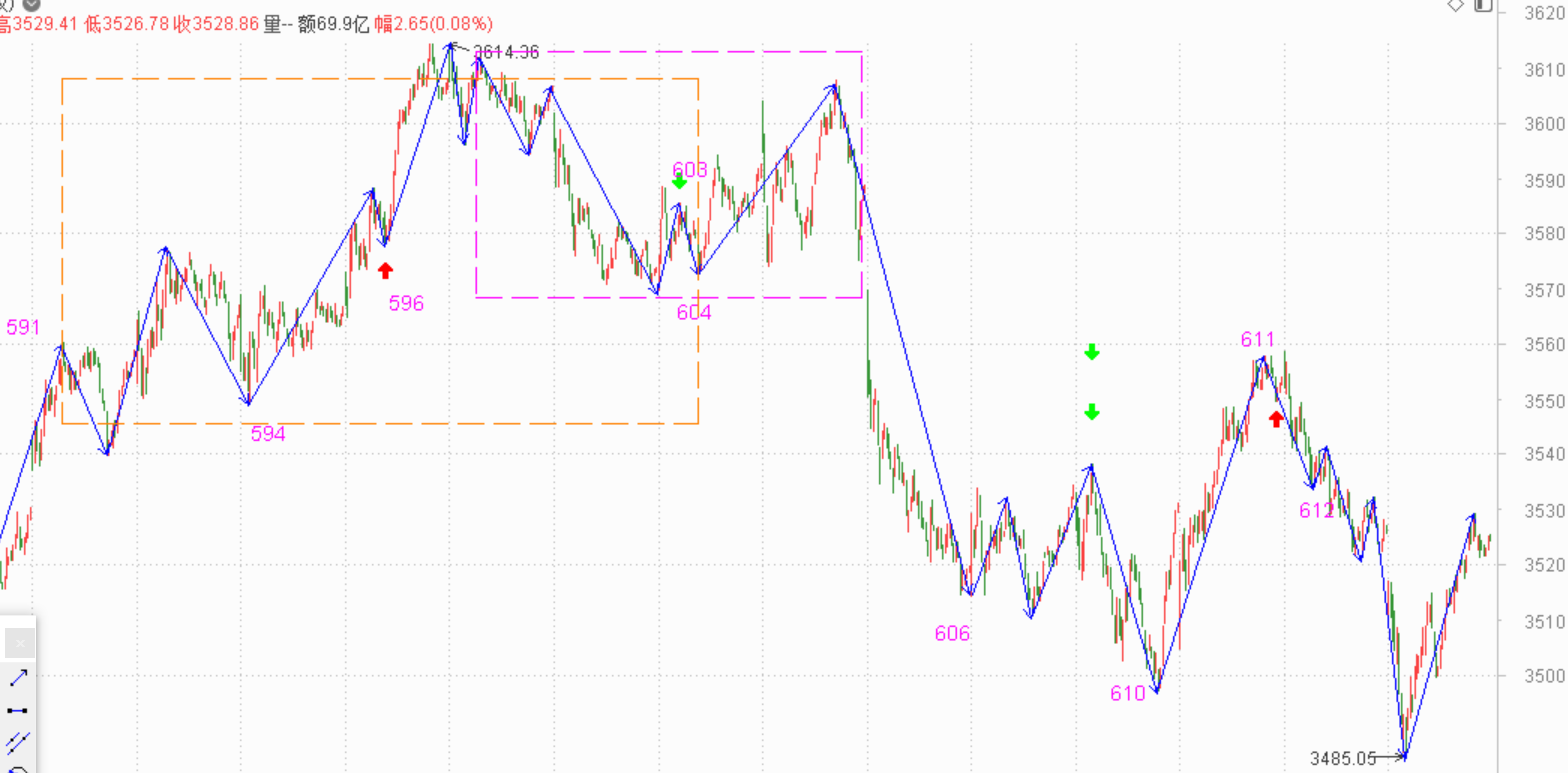
Task: Click the 606 pivot label
Action: [x=952, y=633]
